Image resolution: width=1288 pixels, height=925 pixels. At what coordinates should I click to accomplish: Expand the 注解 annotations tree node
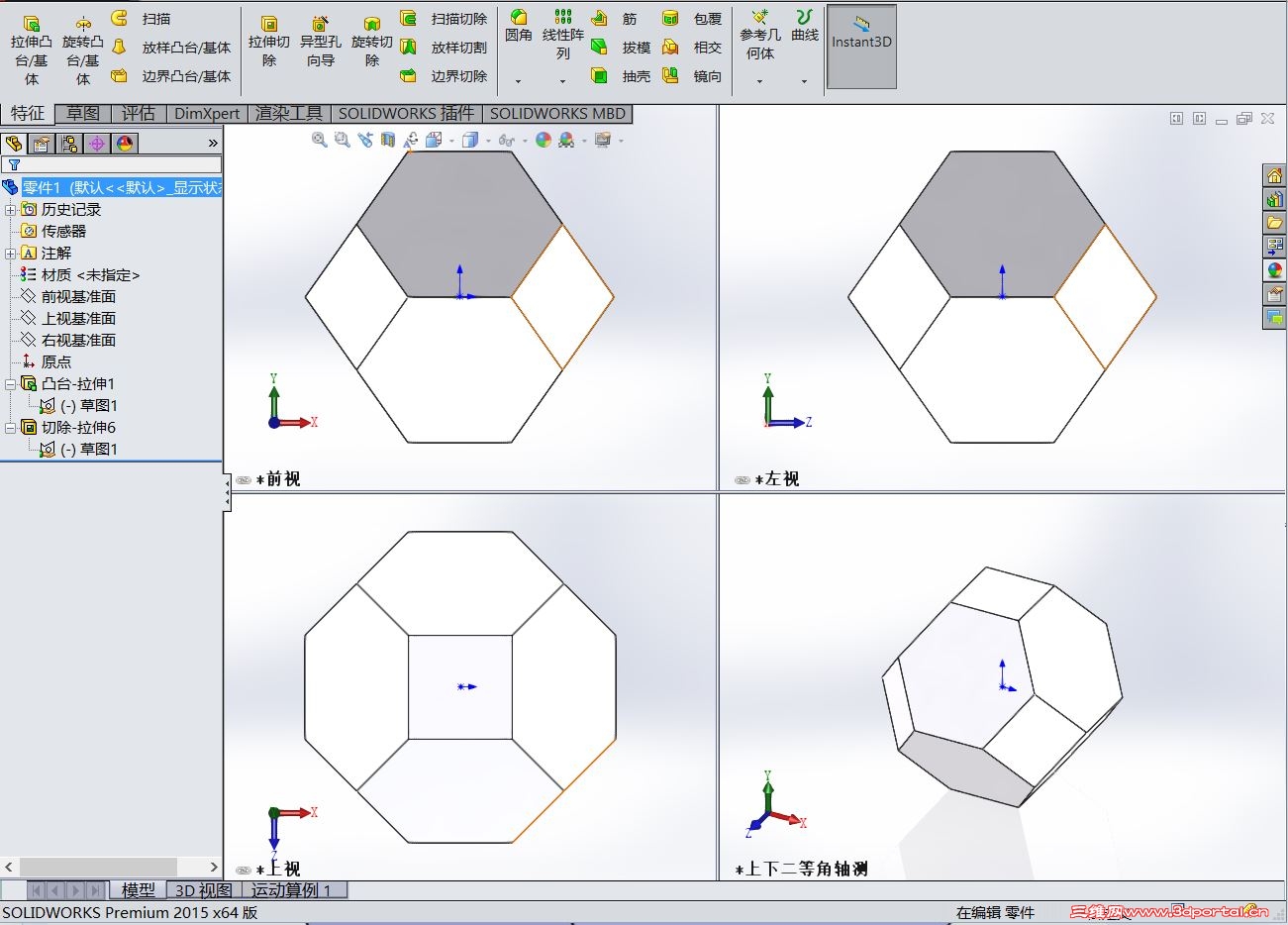coord(11,254)
